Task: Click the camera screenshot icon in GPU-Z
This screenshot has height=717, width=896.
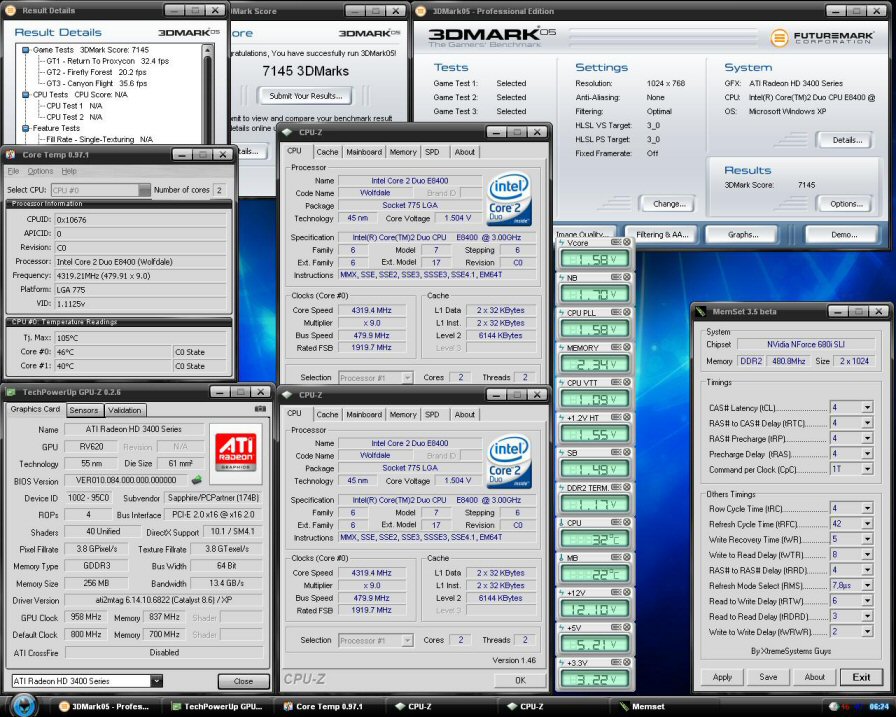Action: (x=260, y=409)
